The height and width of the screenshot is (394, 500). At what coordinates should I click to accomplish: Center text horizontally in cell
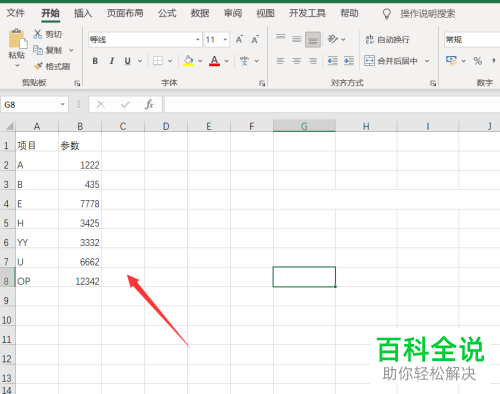point(297,61)
